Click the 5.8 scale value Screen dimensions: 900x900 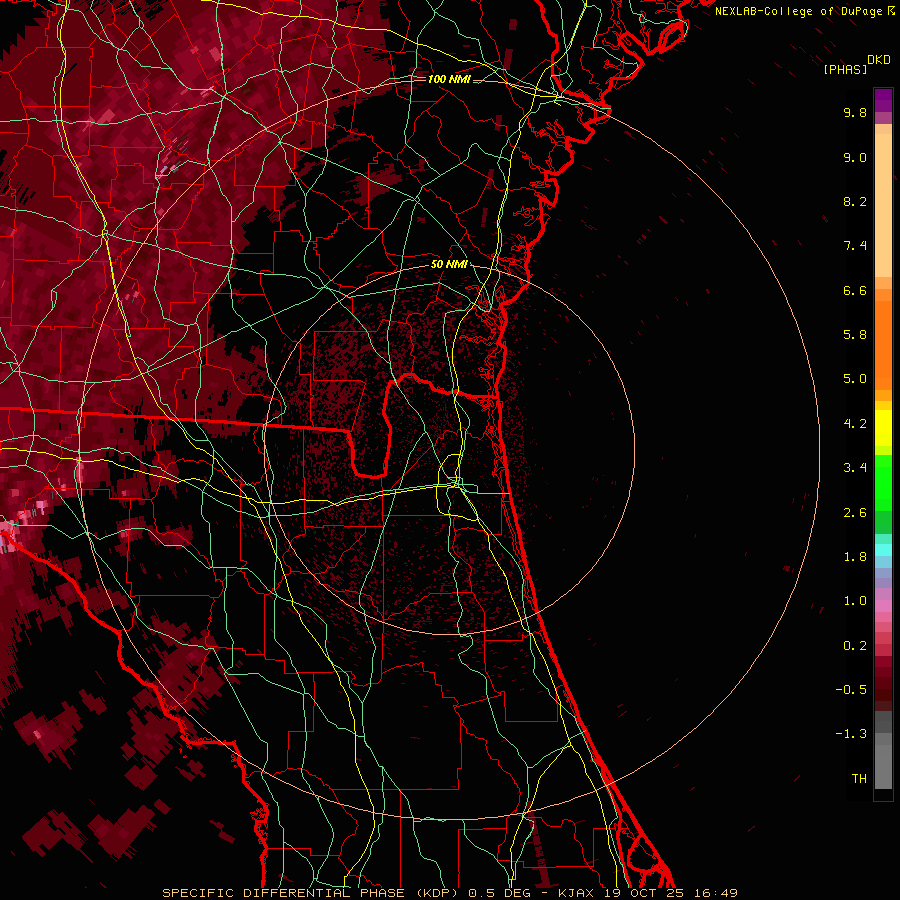pos(855,335)
